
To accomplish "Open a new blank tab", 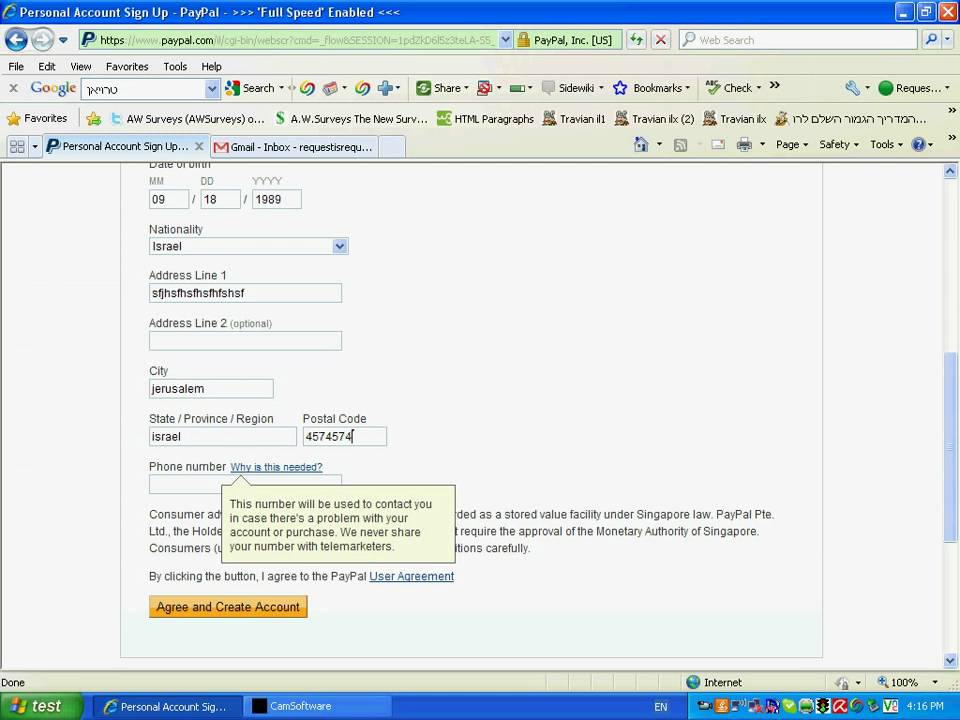I will coord(392,147).
